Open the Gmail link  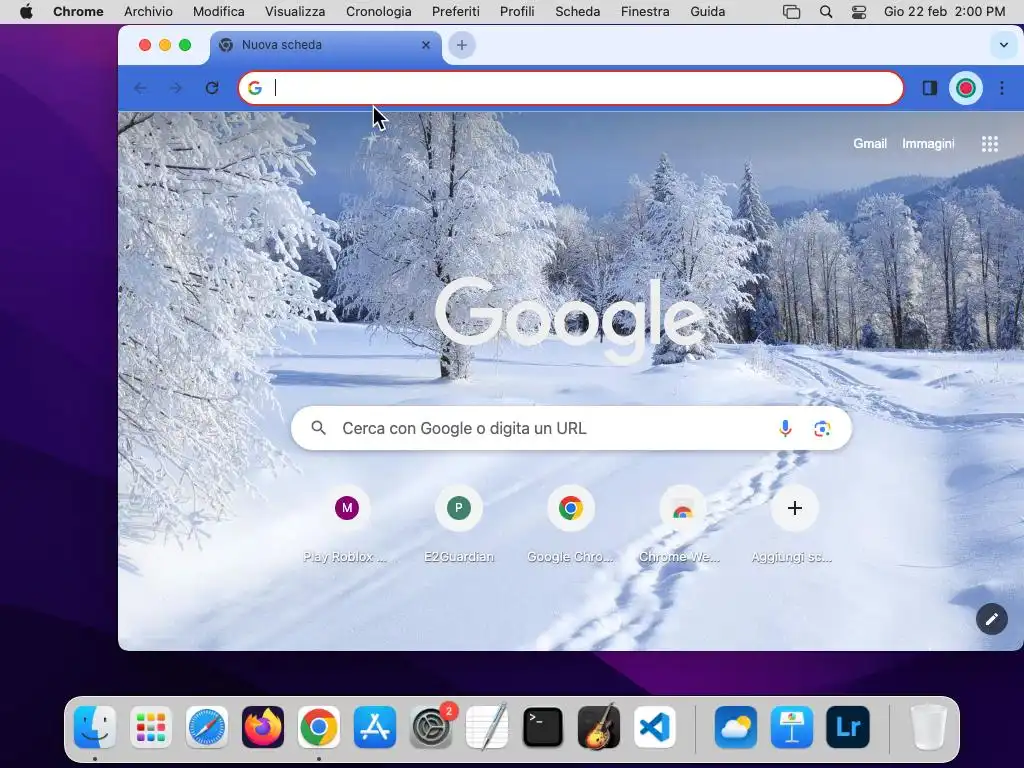pyautogui.click(x=870, y=144)
